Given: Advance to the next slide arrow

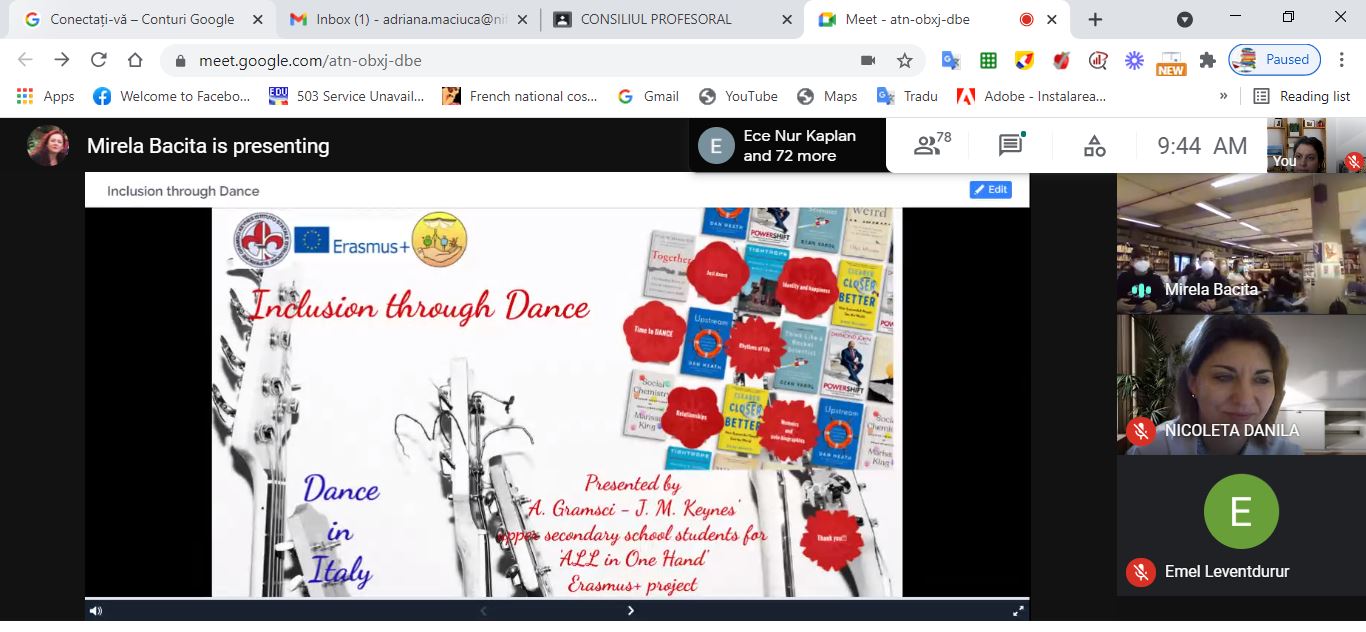Looking at the screenshot, I should click(x=630, y=610).
